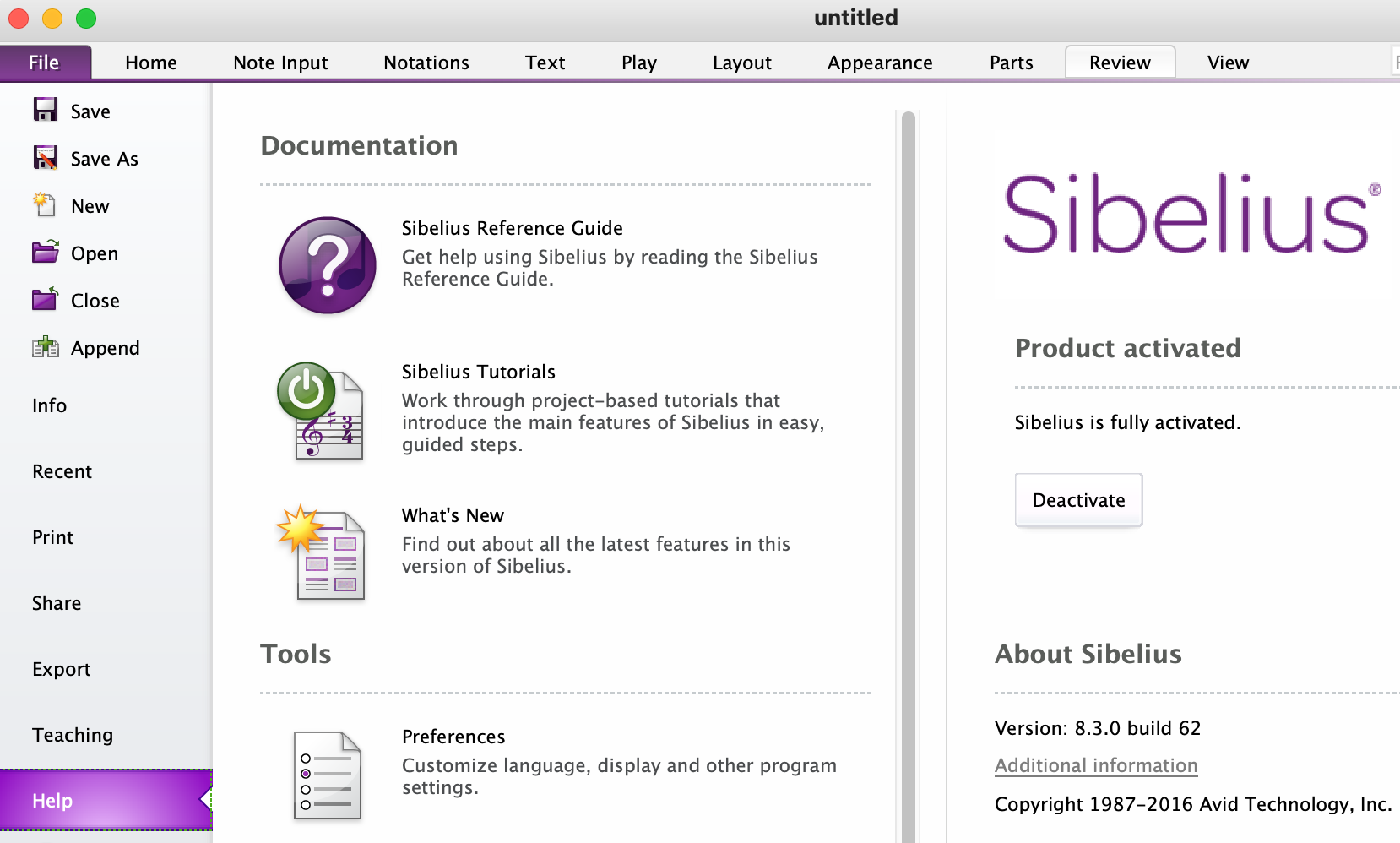
Task: Switch to the Layout tab
Action: pyautogui.click(x=742, y=63)
